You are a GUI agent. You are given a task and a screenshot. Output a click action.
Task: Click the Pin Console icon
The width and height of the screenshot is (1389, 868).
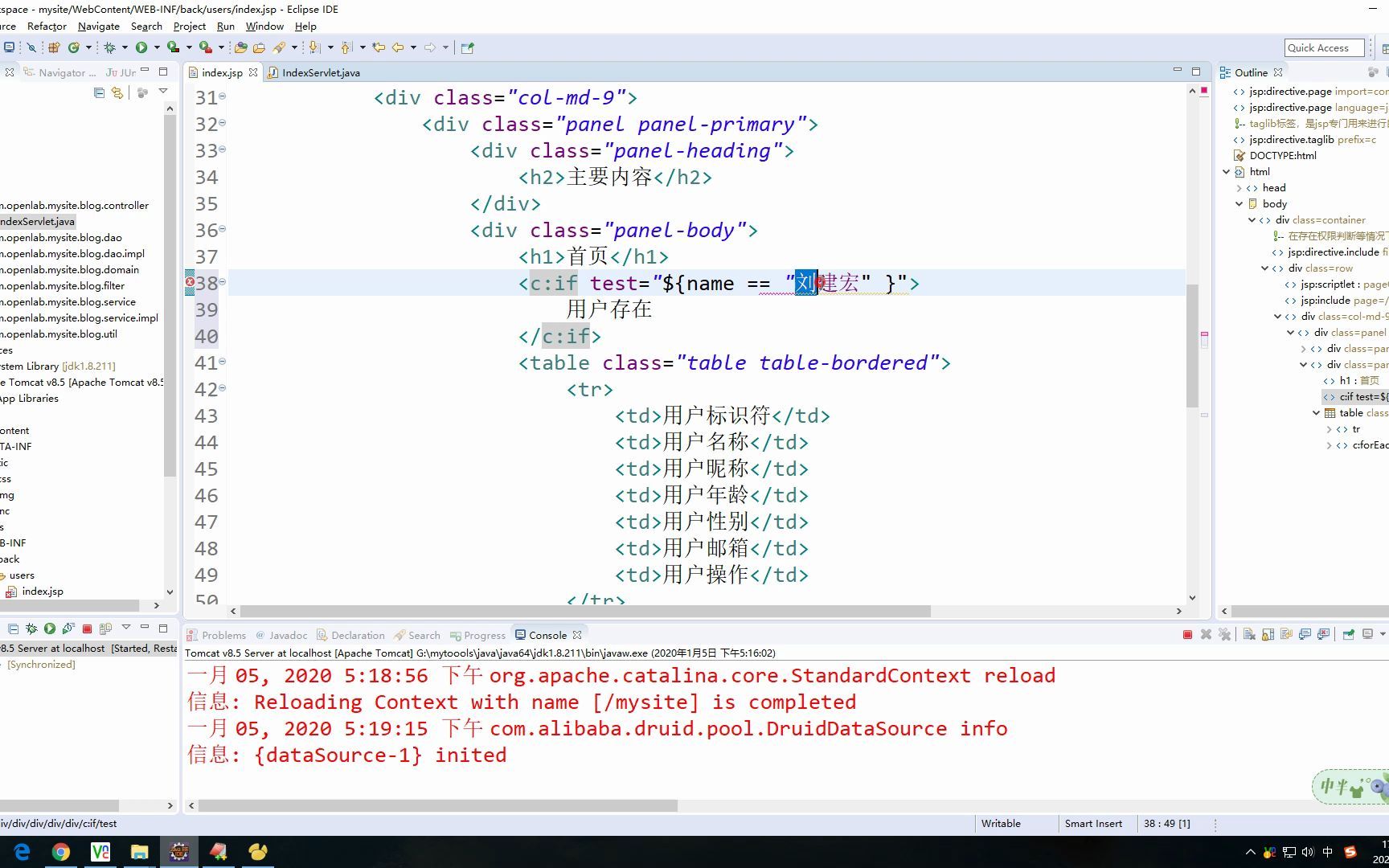tap(1348, 635)
